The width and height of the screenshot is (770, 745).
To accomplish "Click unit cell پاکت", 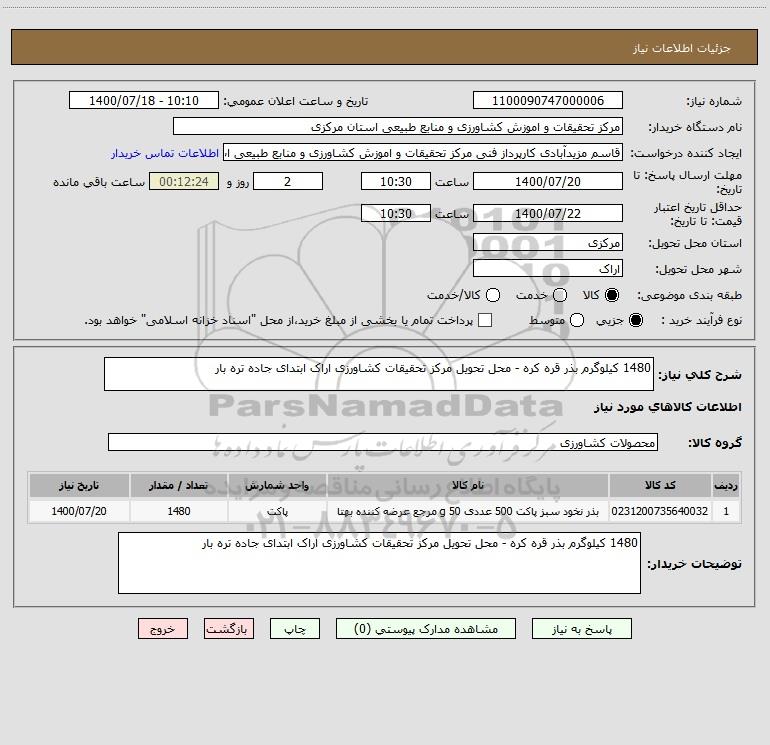I will [x=277, y=511].
